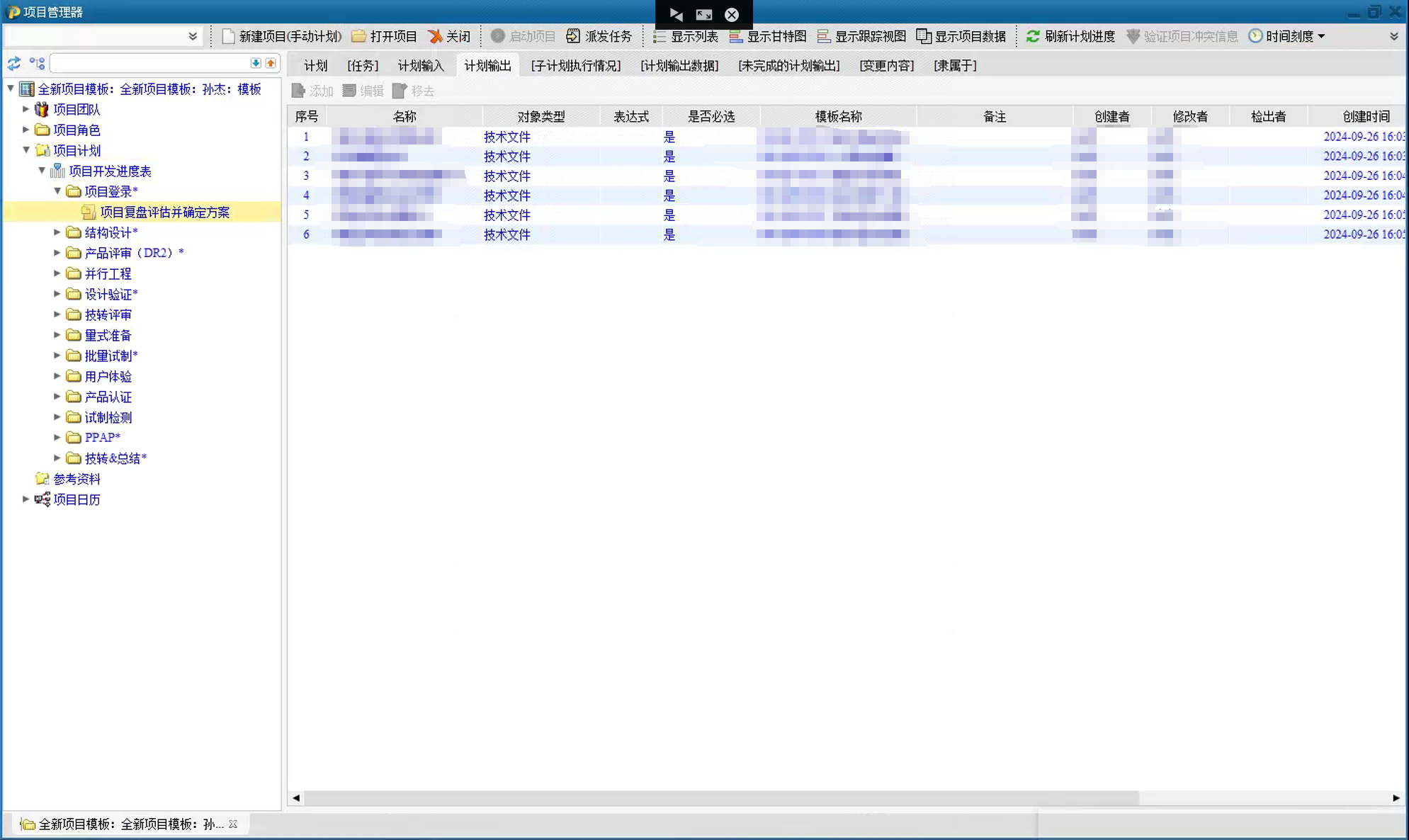Select the 参考资料 tree item

point(77,479)
